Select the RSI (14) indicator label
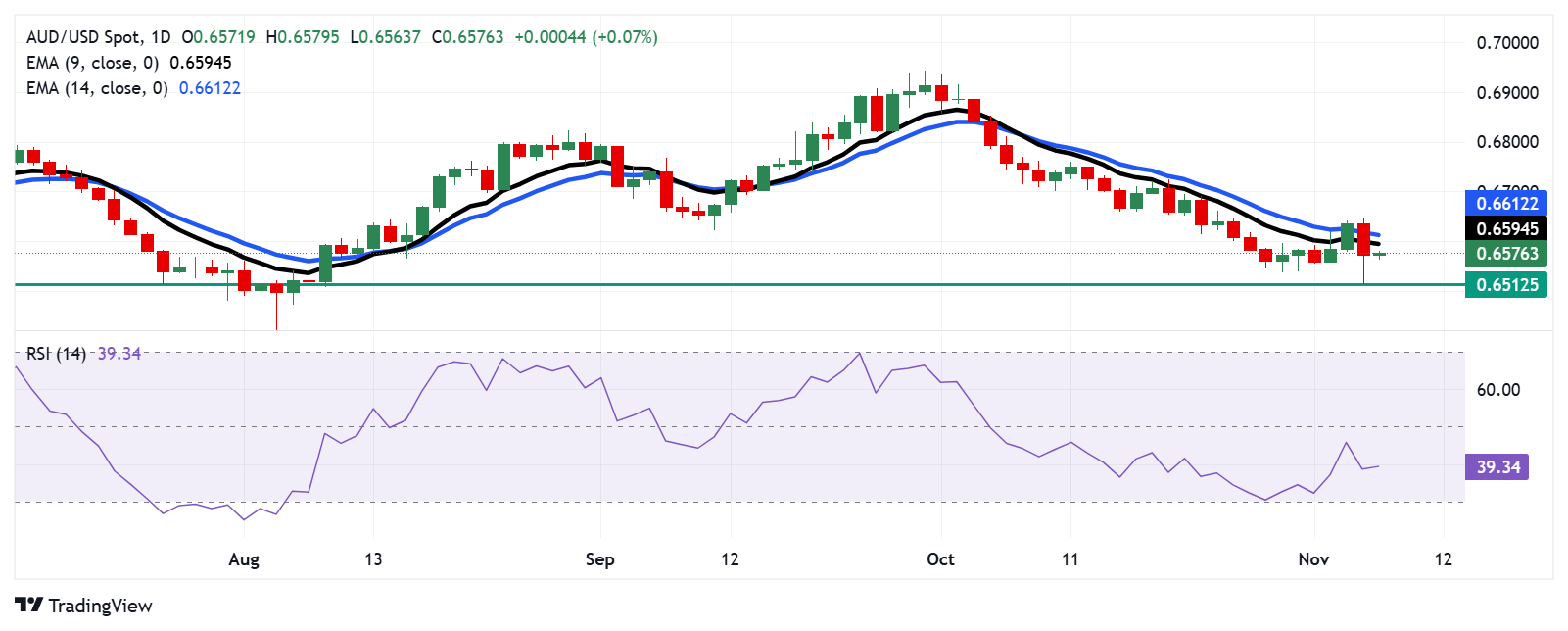The height and width of the screenshot is (631, 1568). click(56, 354)
